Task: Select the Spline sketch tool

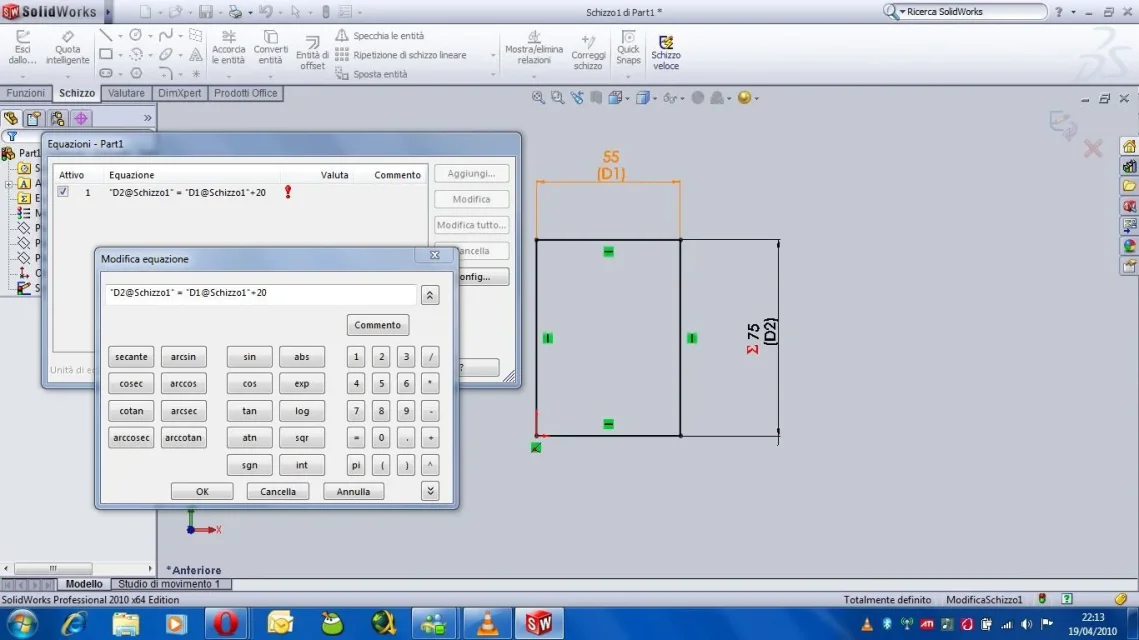Action: 166,35
